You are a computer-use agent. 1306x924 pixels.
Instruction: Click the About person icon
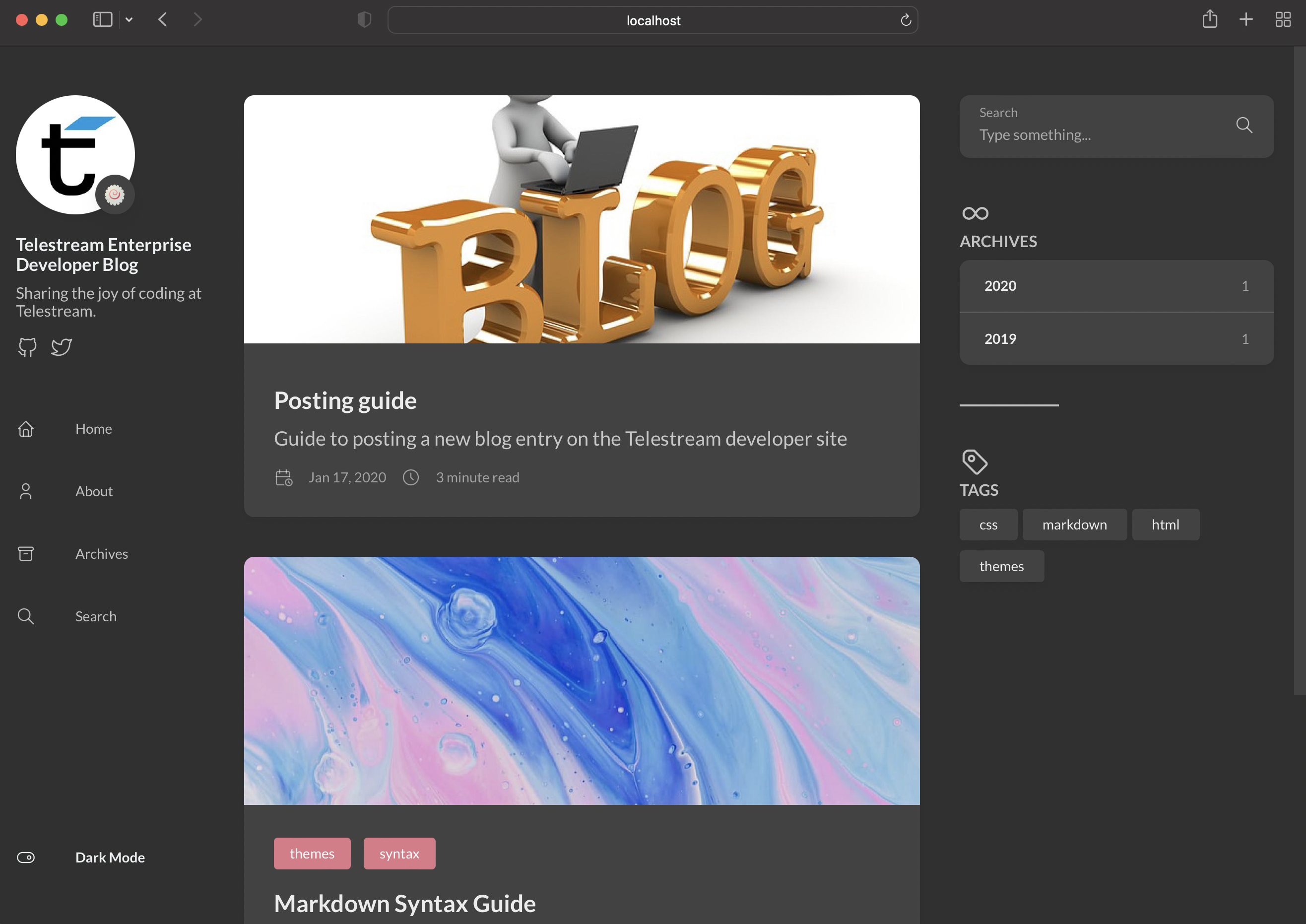(26, 491)
